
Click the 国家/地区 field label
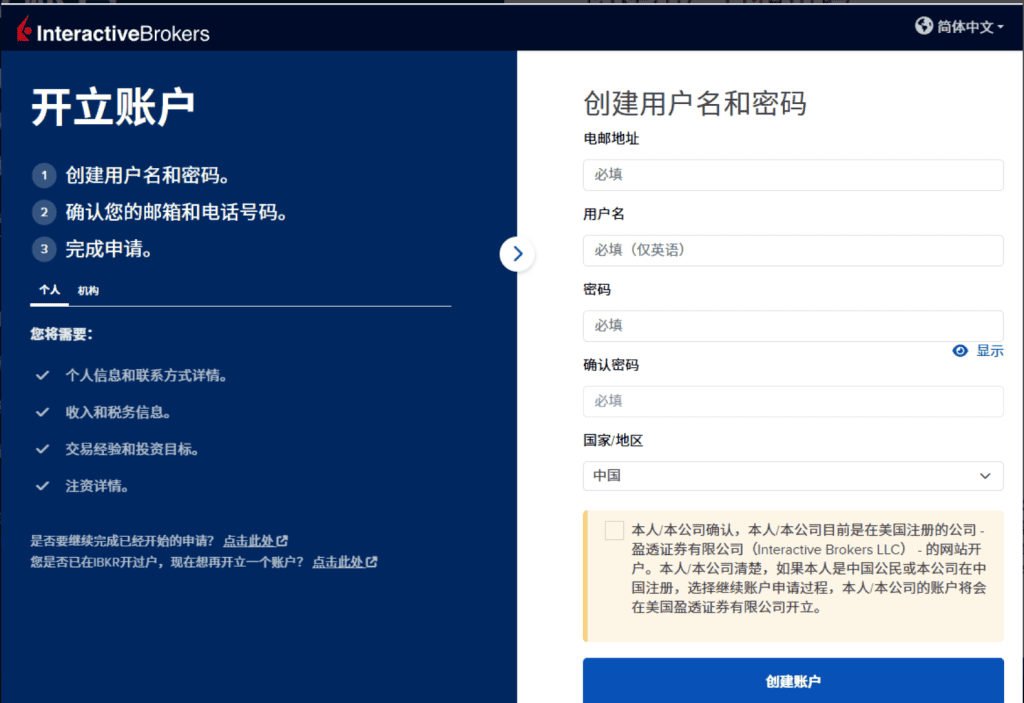pyautogui.click(x=613, y=440)
